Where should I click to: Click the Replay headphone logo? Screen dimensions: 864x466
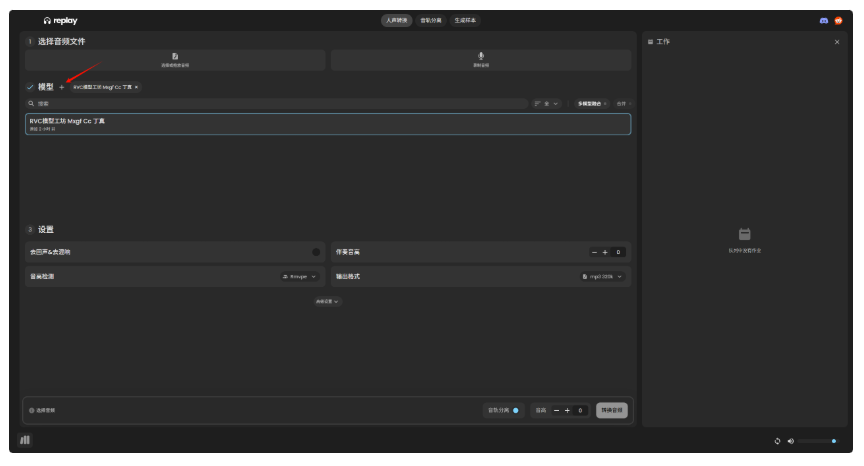pos(47,20)
